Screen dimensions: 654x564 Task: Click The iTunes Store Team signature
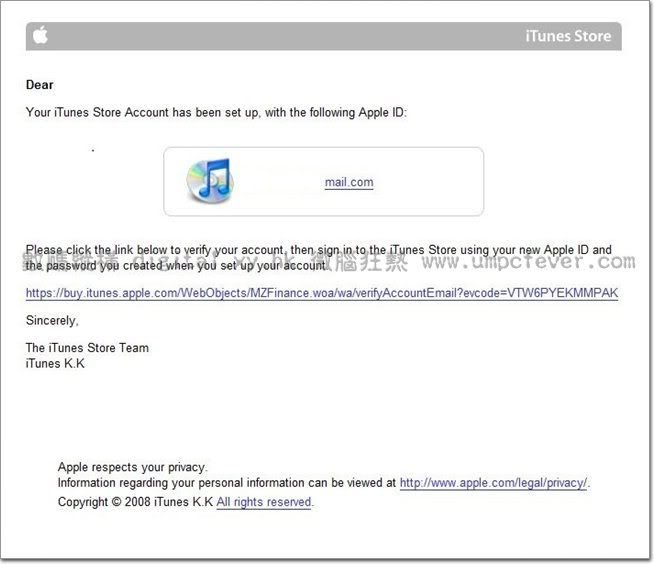click(87, 348)
